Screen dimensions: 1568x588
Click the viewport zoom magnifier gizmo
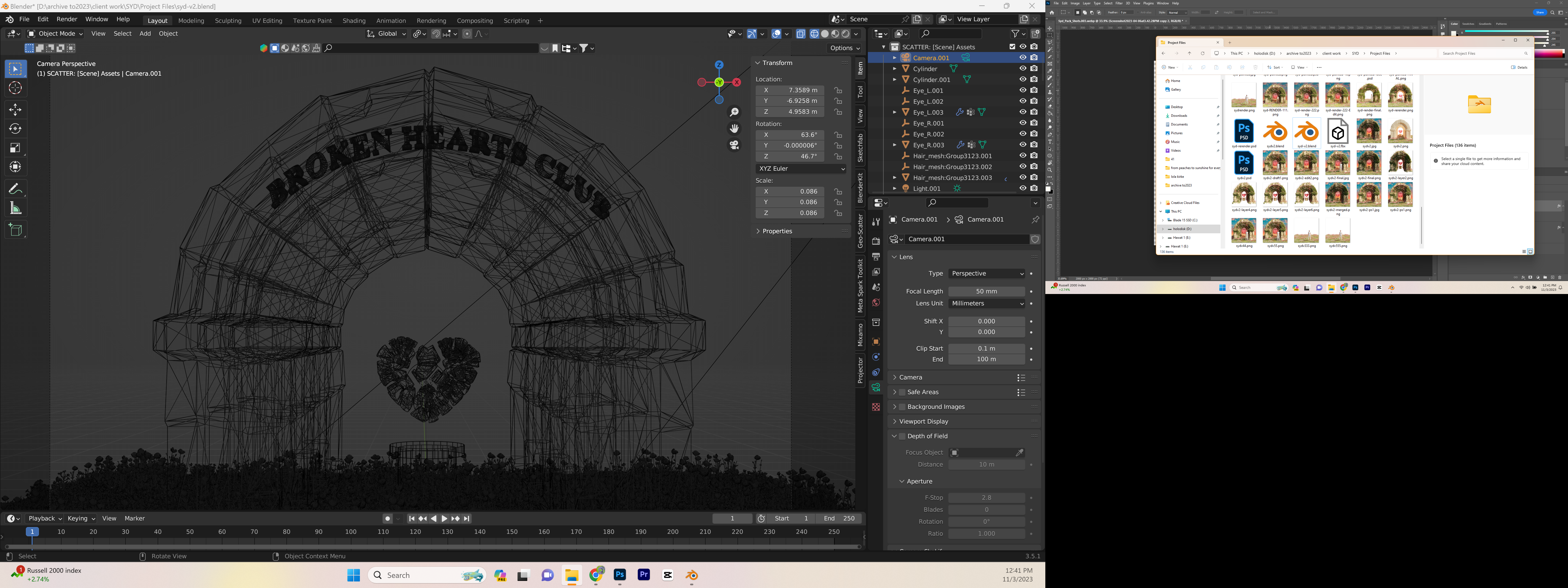tap(734, 112)
